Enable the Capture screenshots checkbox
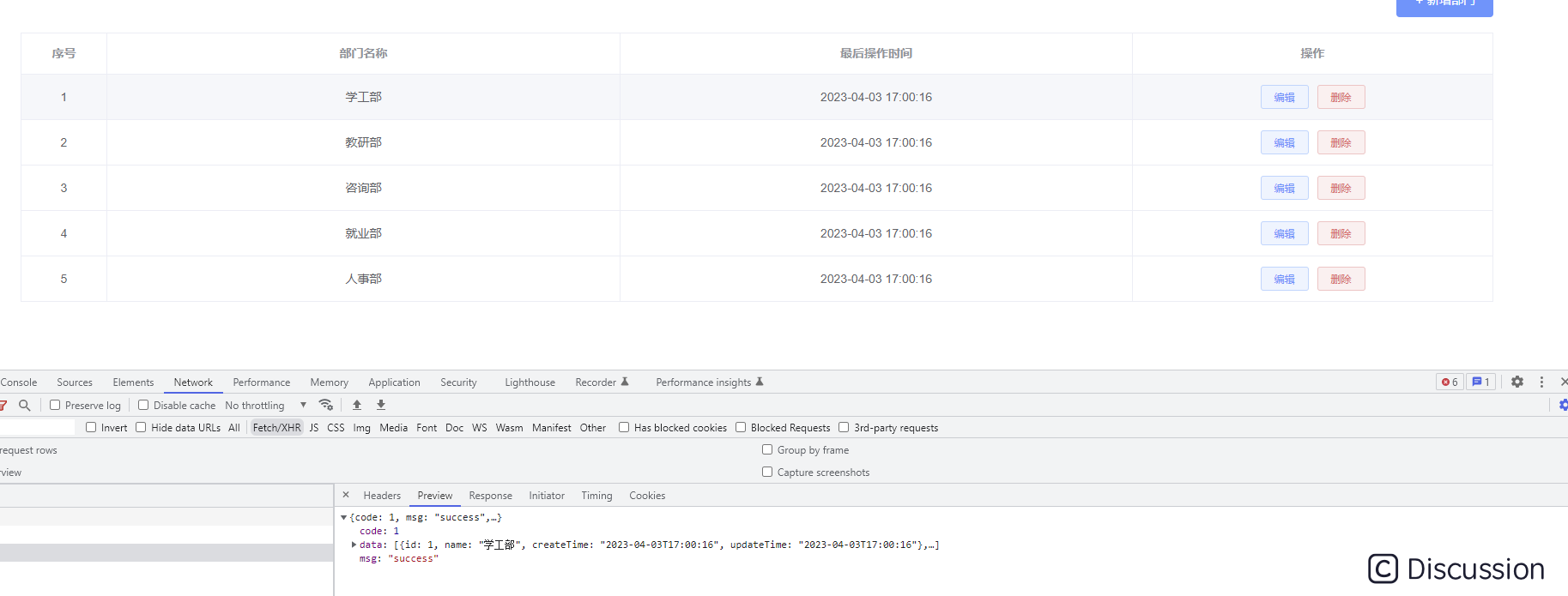 tap(767, 472)
